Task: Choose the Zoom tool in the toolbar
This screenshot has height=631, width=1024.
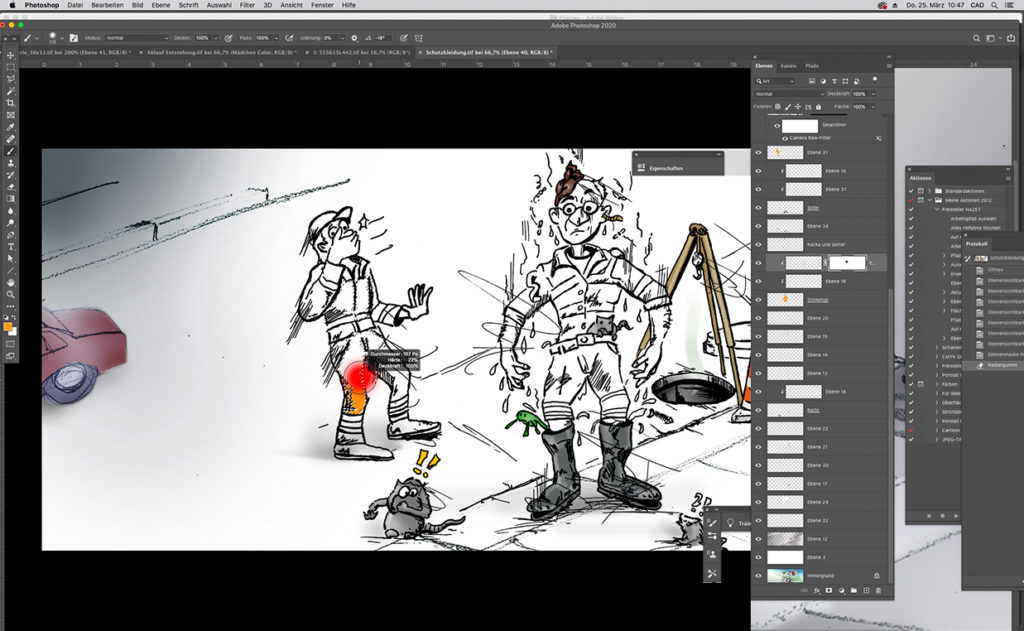Action: click(x=11, y=294)
